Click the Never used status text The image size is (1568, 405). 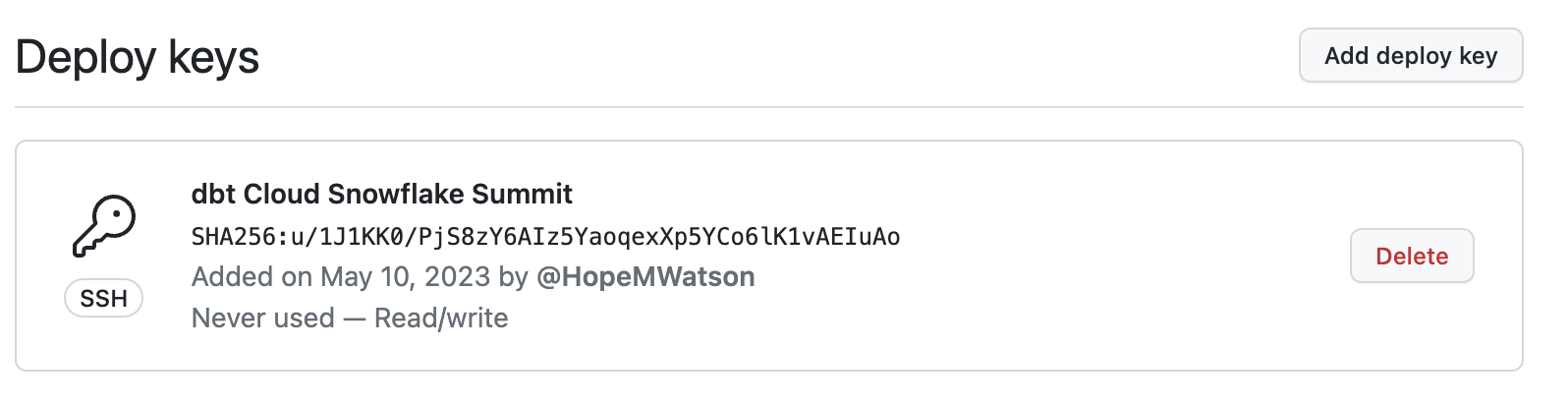262,318
